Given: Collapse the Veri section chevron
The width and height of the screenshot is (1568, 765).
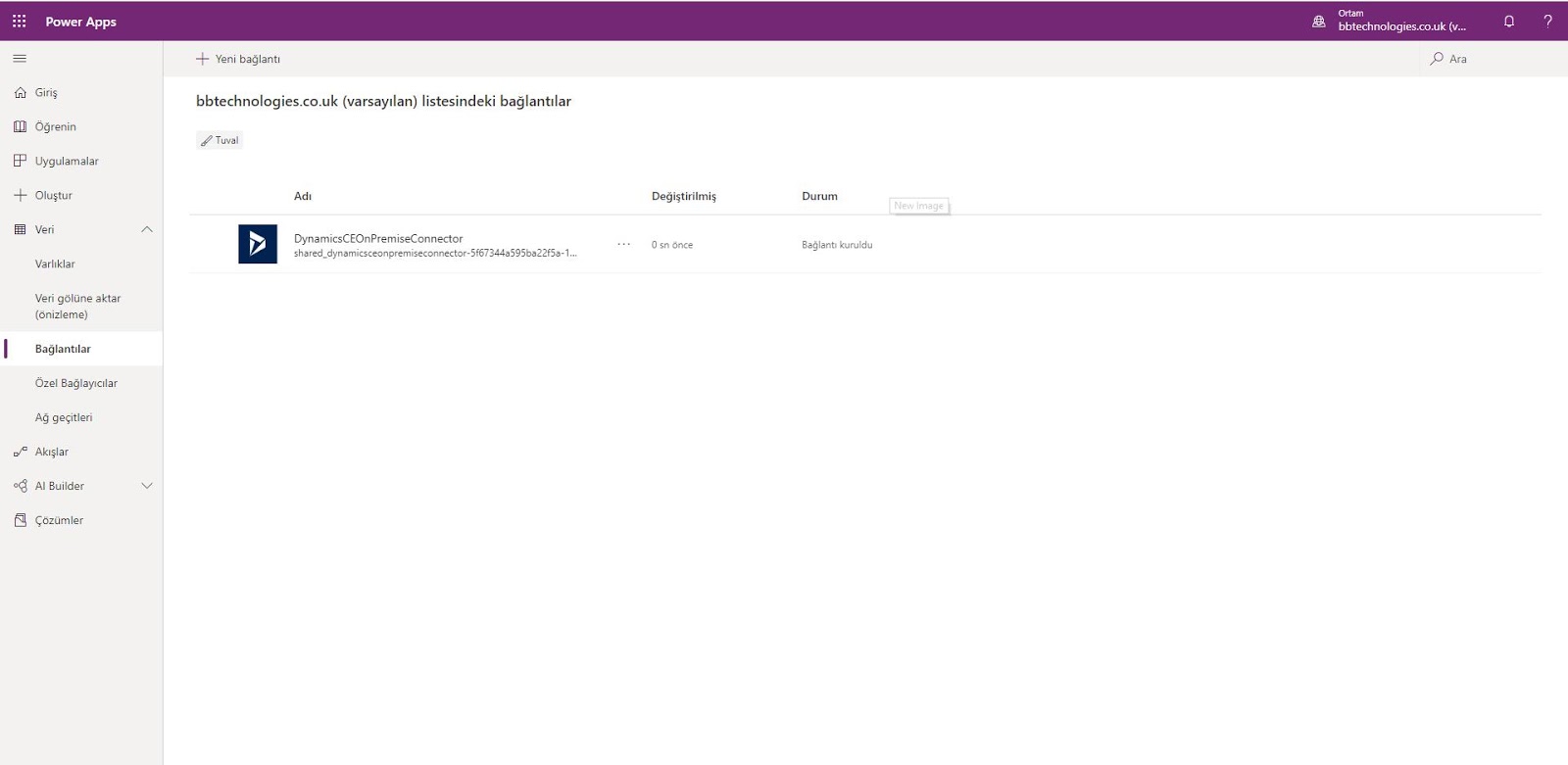Looking at the screenshot, I should [147, 229].
